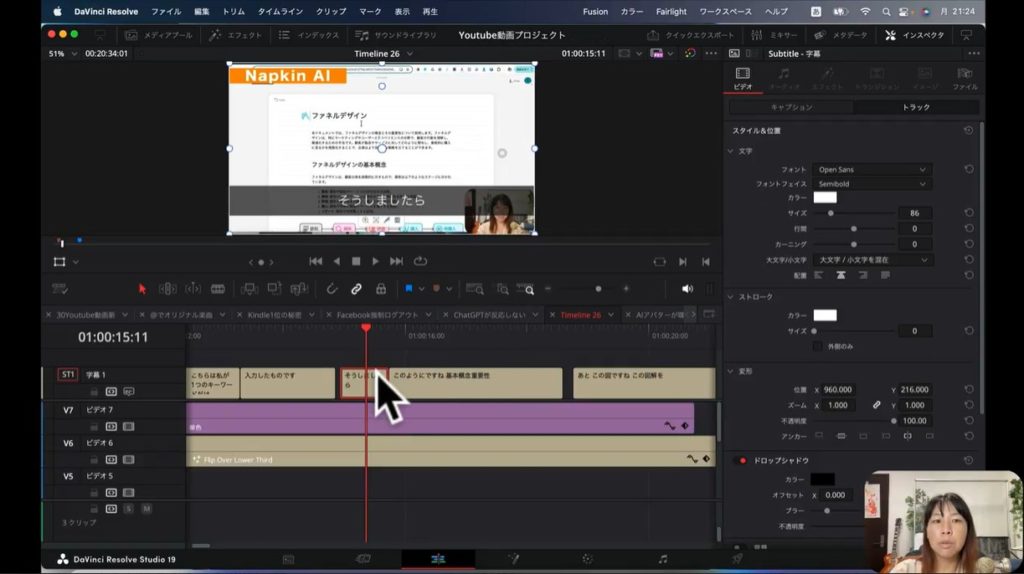Lock the 字幕 1 subtitle track
This screenshot has height=574, width=1024.
pos(95,392)
